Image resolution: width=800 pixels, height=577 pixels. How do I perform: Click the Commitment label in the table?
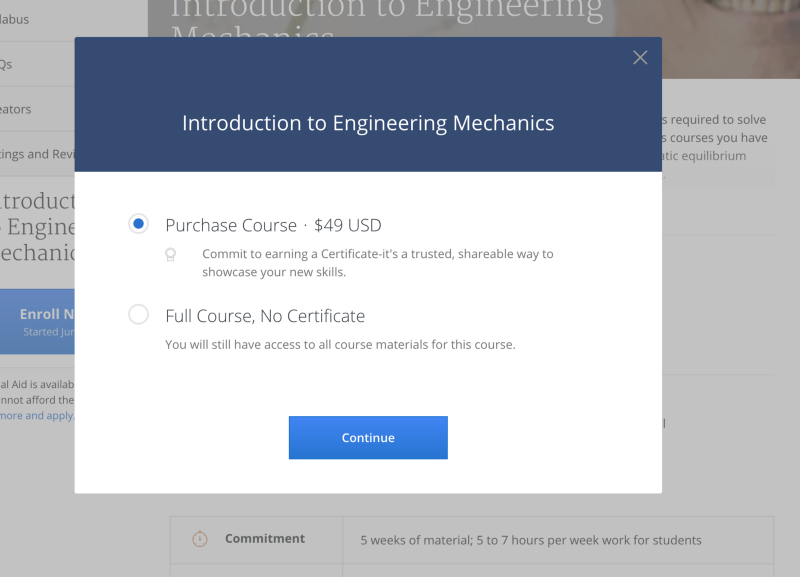pos(264,539)
